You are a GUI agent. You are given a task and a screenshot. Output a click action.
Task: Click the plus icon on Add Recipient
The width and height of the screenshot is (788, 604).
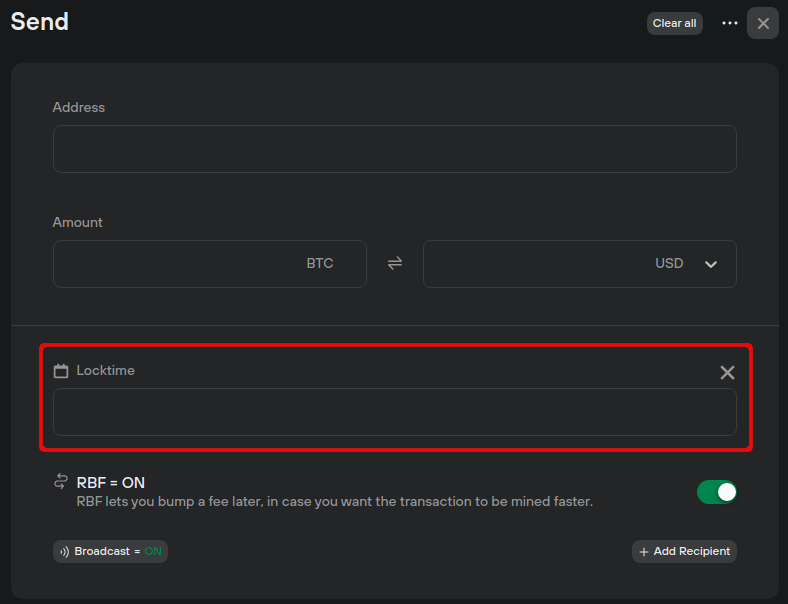[643, 552]
